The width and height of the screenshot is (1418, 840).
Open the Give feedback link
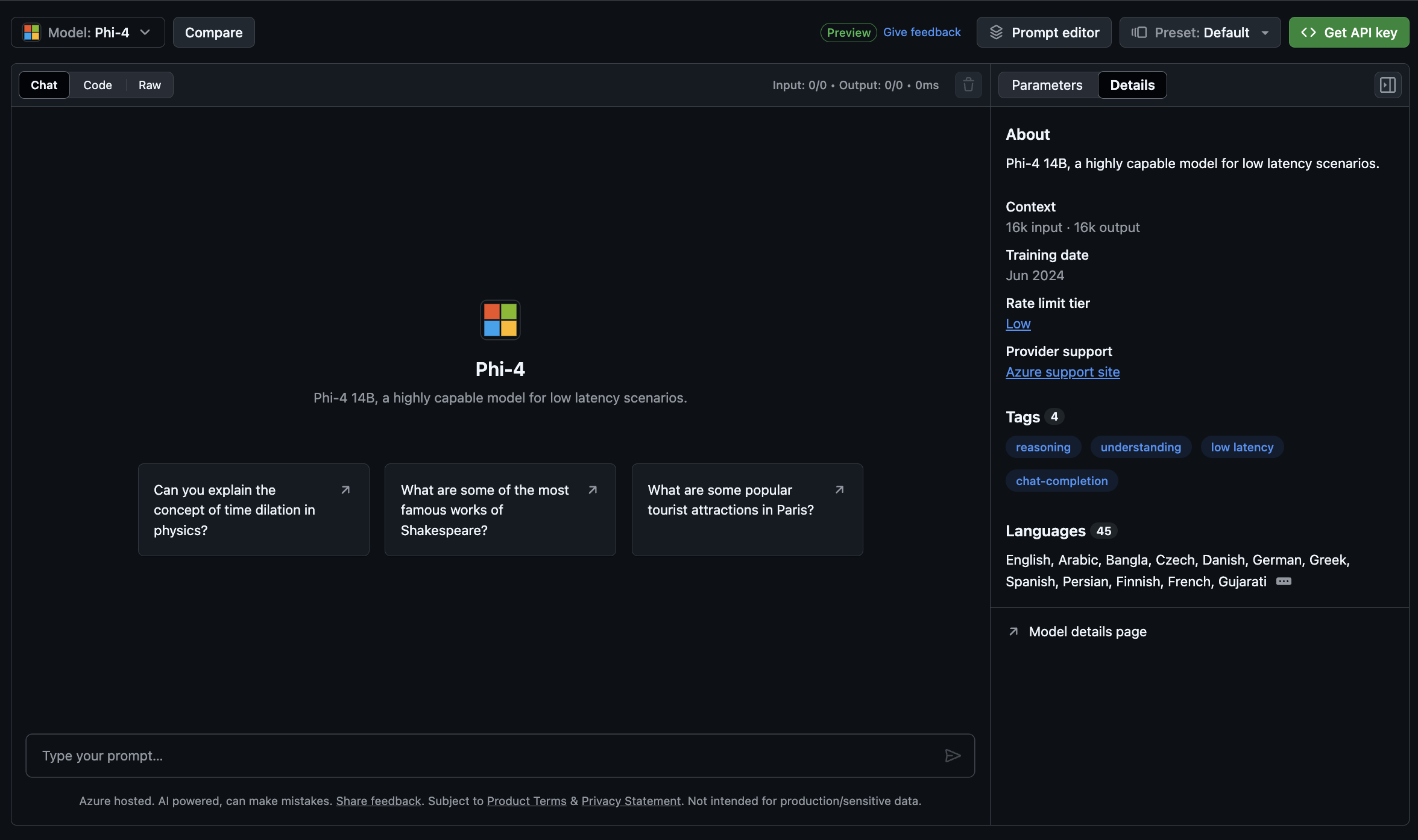(x=922, y=32)
